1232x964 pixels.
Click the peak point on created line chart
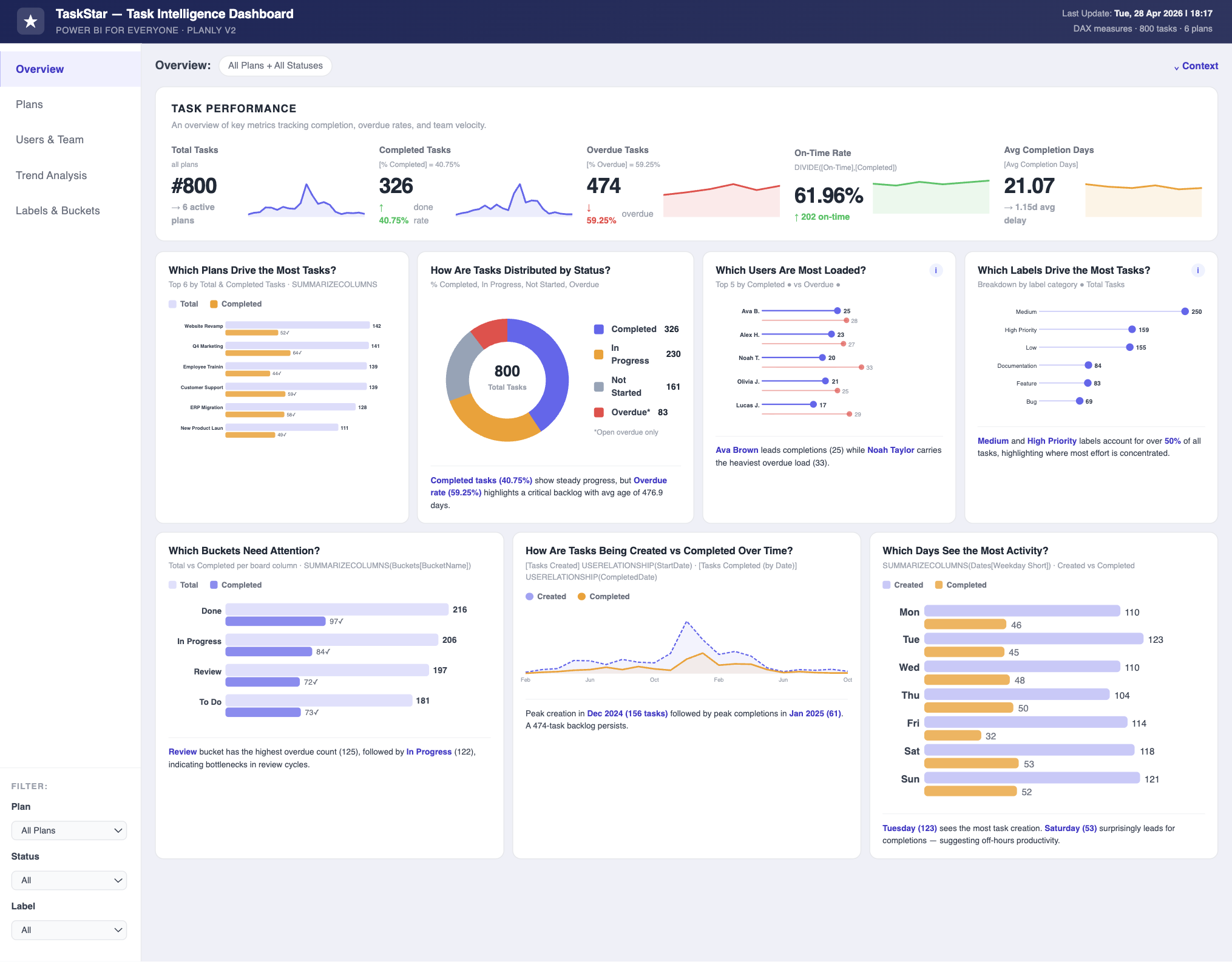pyautogui.click(x=686, y=622)
